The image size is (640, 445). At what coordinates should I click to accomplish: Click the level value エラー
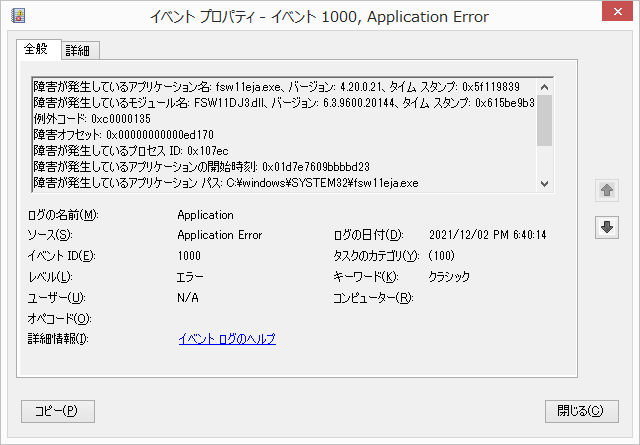190,277
